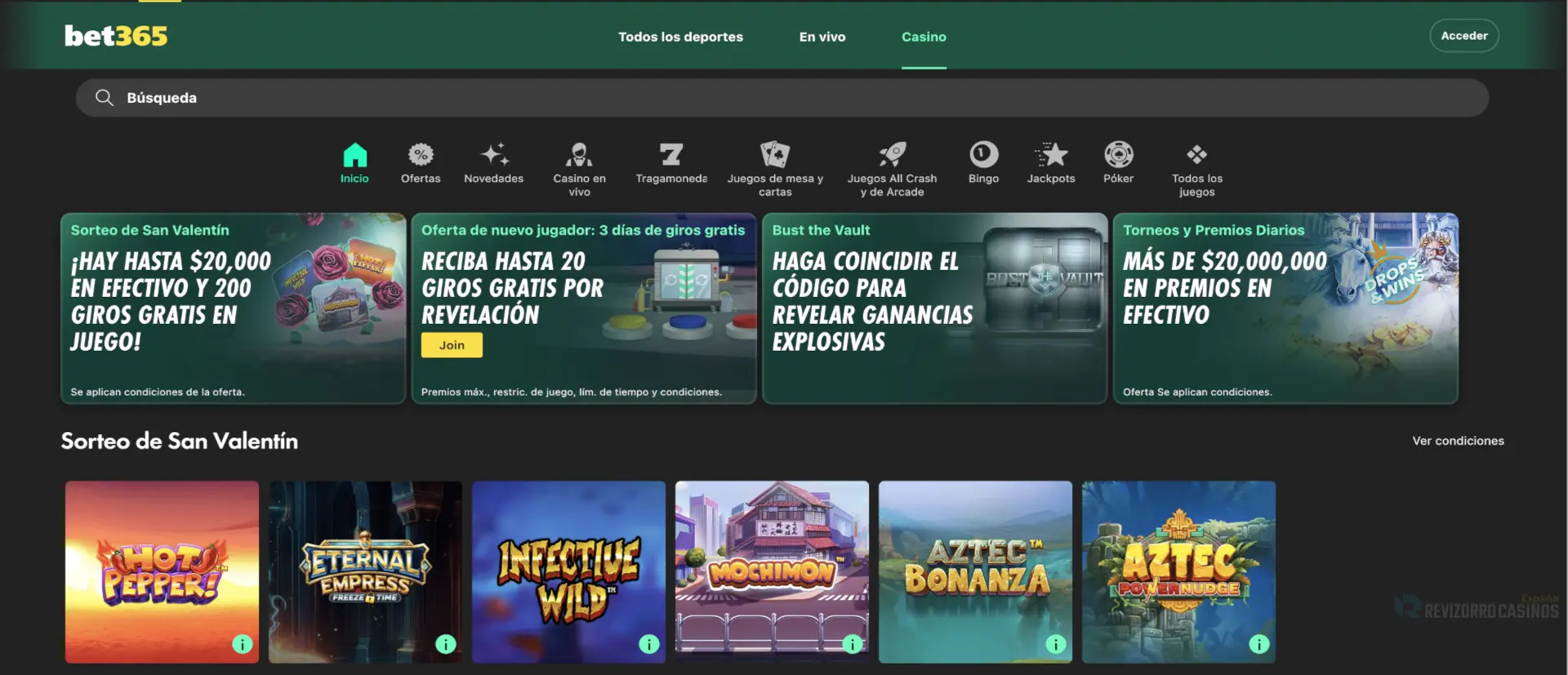Viewport: 1568px width, 675px height.
Task: Show info for Aztec Bonanza game
Action: pyautogui.click(x=1056, y=644)
